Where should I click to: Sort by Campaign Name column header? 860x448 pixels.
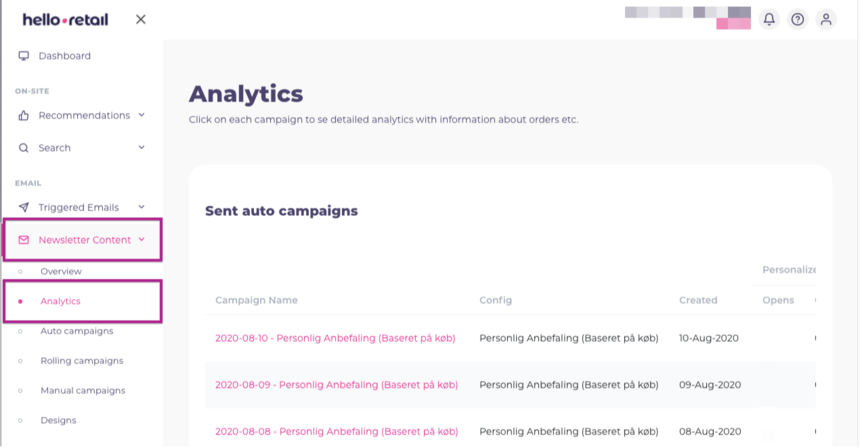(x=256, y=300)
